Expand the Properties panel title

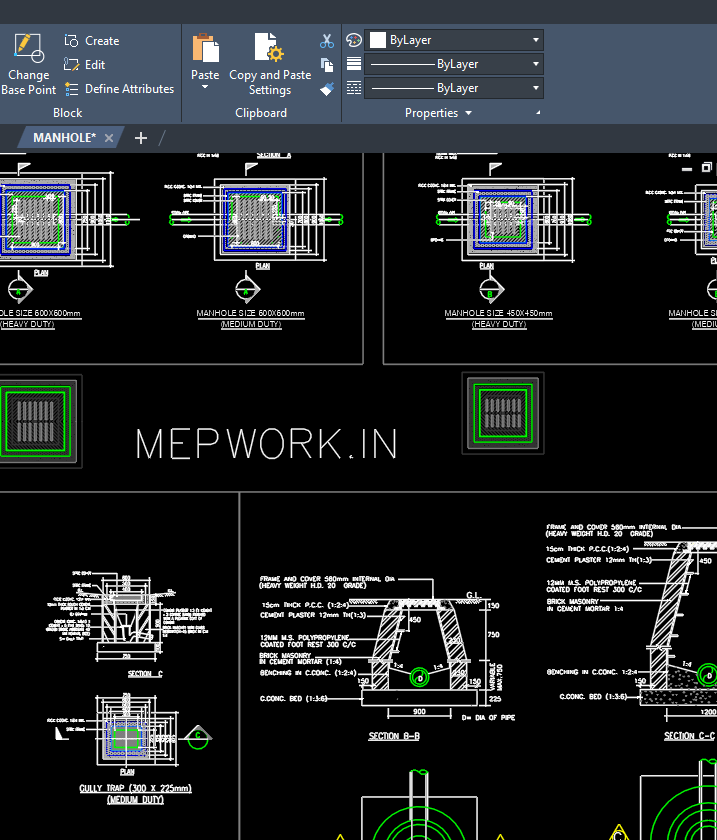tap(438, 113)
